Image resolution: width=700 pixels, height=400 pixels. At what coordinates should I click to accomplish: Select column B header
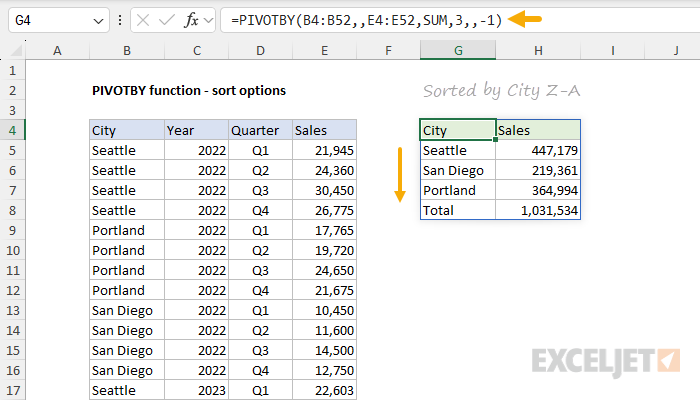coord(127,50)
